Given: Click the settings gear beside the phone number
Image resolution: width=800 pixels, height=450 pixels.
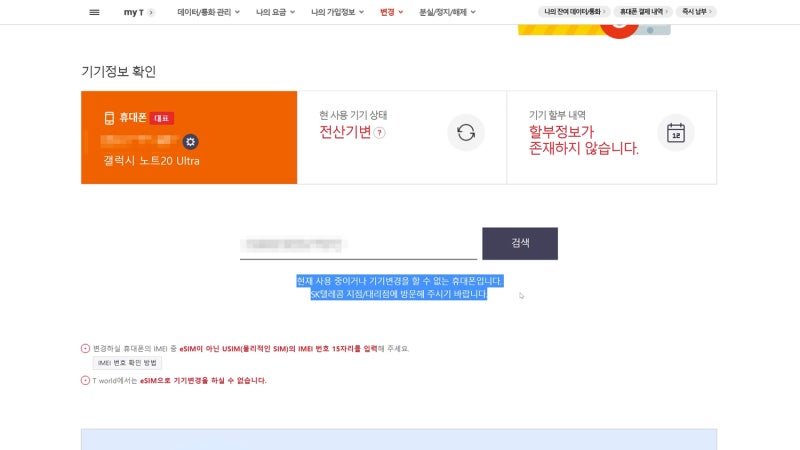Looking at the screenshot, I should click(x=190, y=142).
